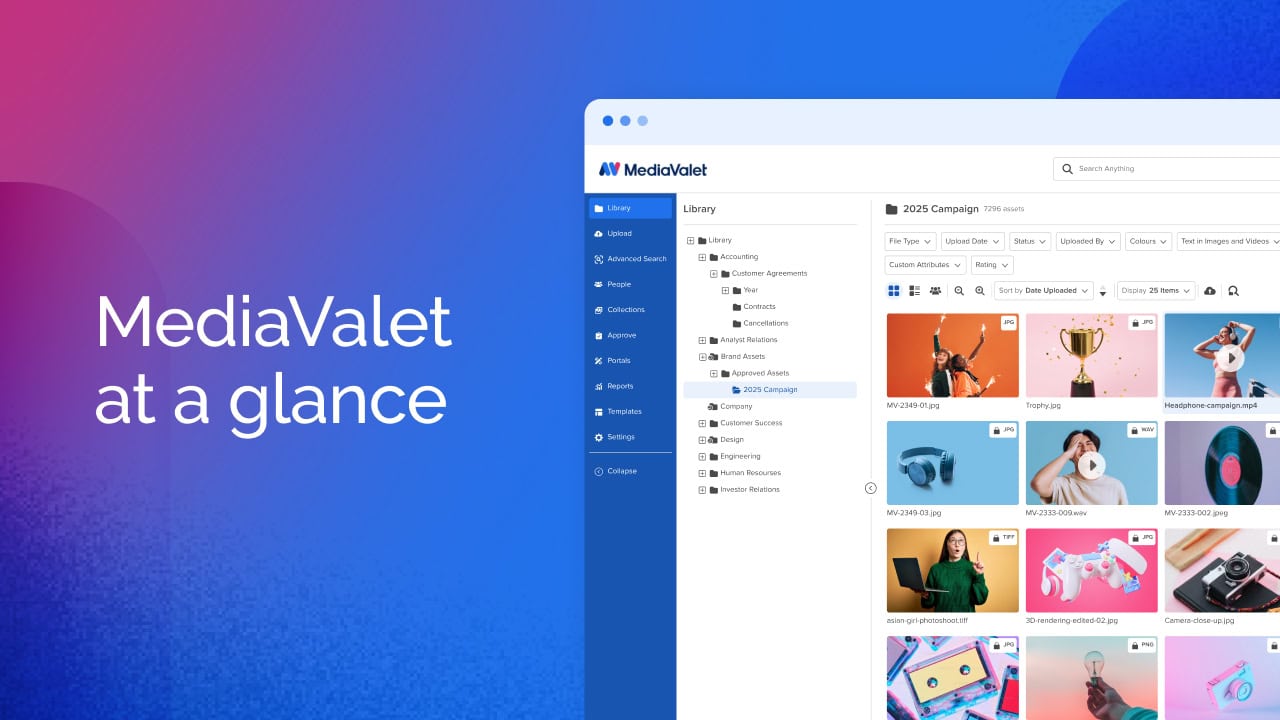Open the Upload Date filter dropdown

point(972,241)
